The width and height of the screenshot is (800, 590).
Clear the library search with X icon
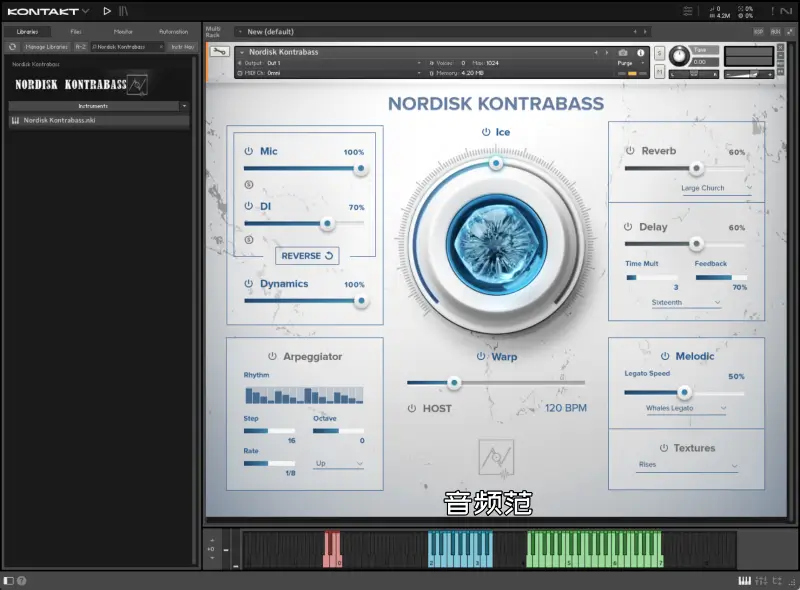click(x=161, y=46)
